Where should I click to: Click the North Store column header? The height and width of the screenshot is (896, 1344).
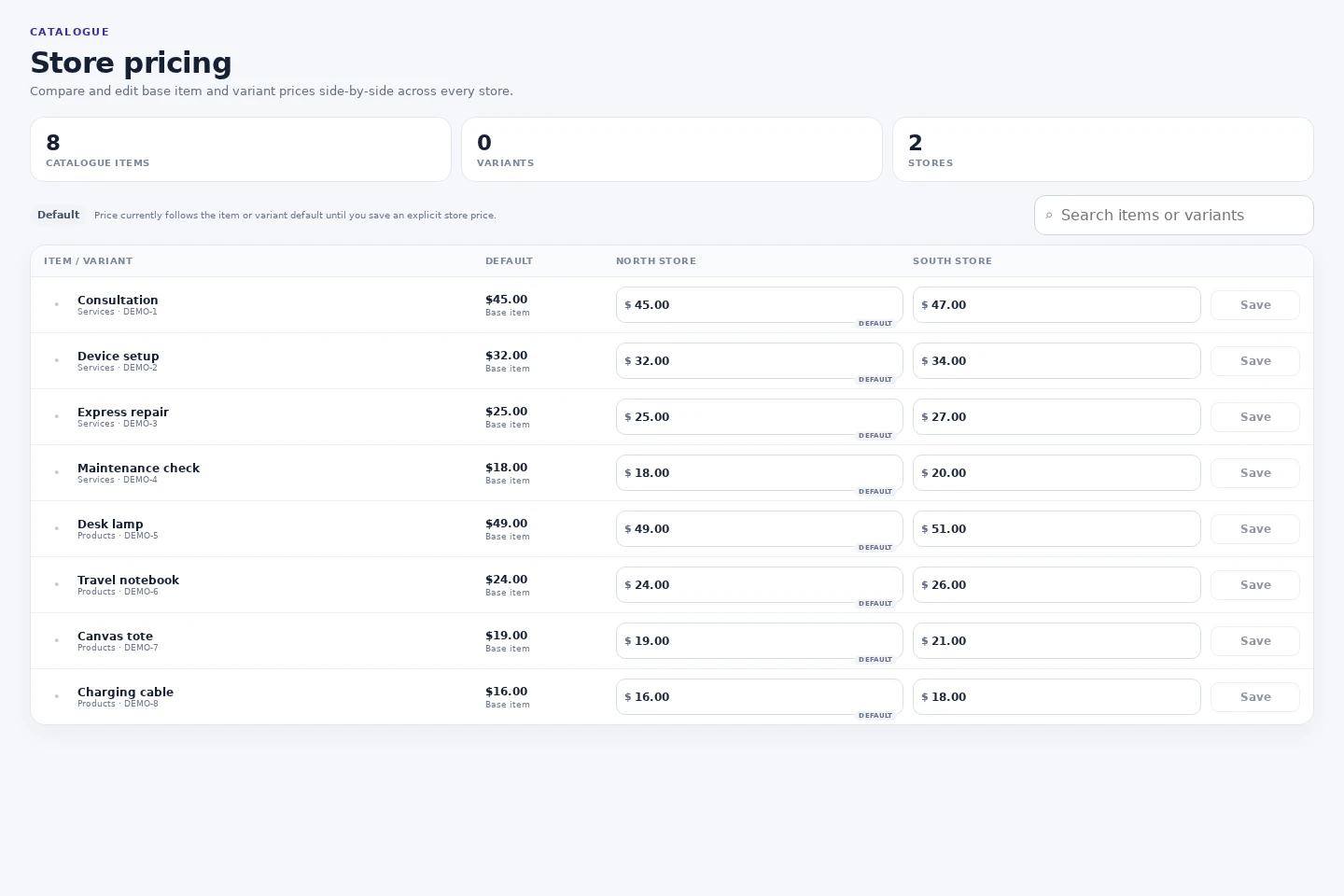point(656,261)
